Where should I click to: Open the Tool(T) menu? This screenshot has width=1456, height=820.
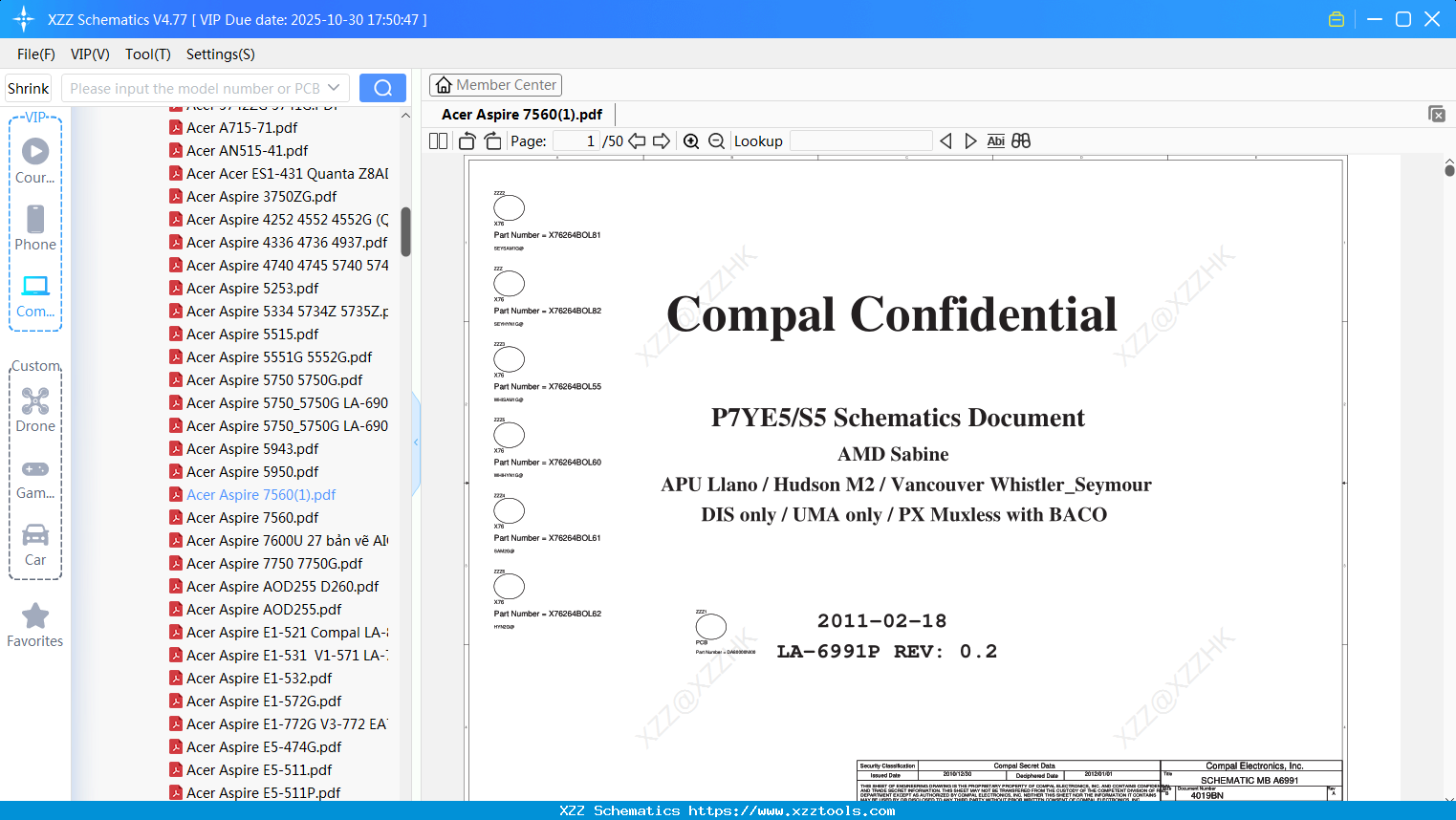click(x=148, y=54)
